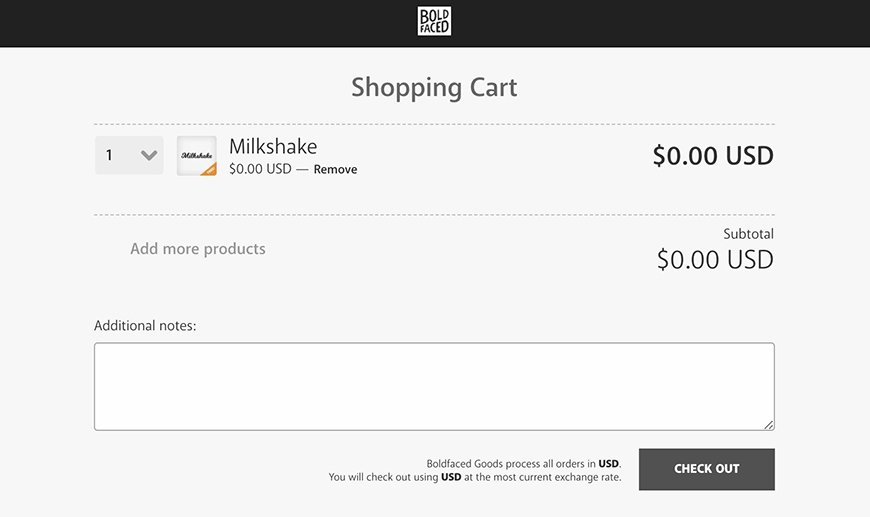This screenshot has height=517, width=870.
Task: Click the Shopping Cart heading
Action: point(434,87)
